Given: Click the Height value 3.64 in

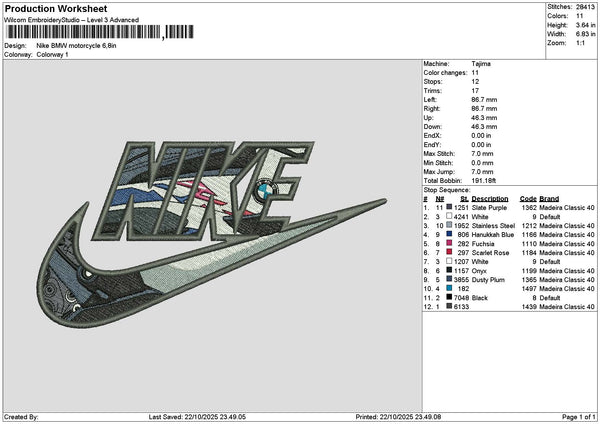Looking at the screenshot, I should tap(585, 25).
